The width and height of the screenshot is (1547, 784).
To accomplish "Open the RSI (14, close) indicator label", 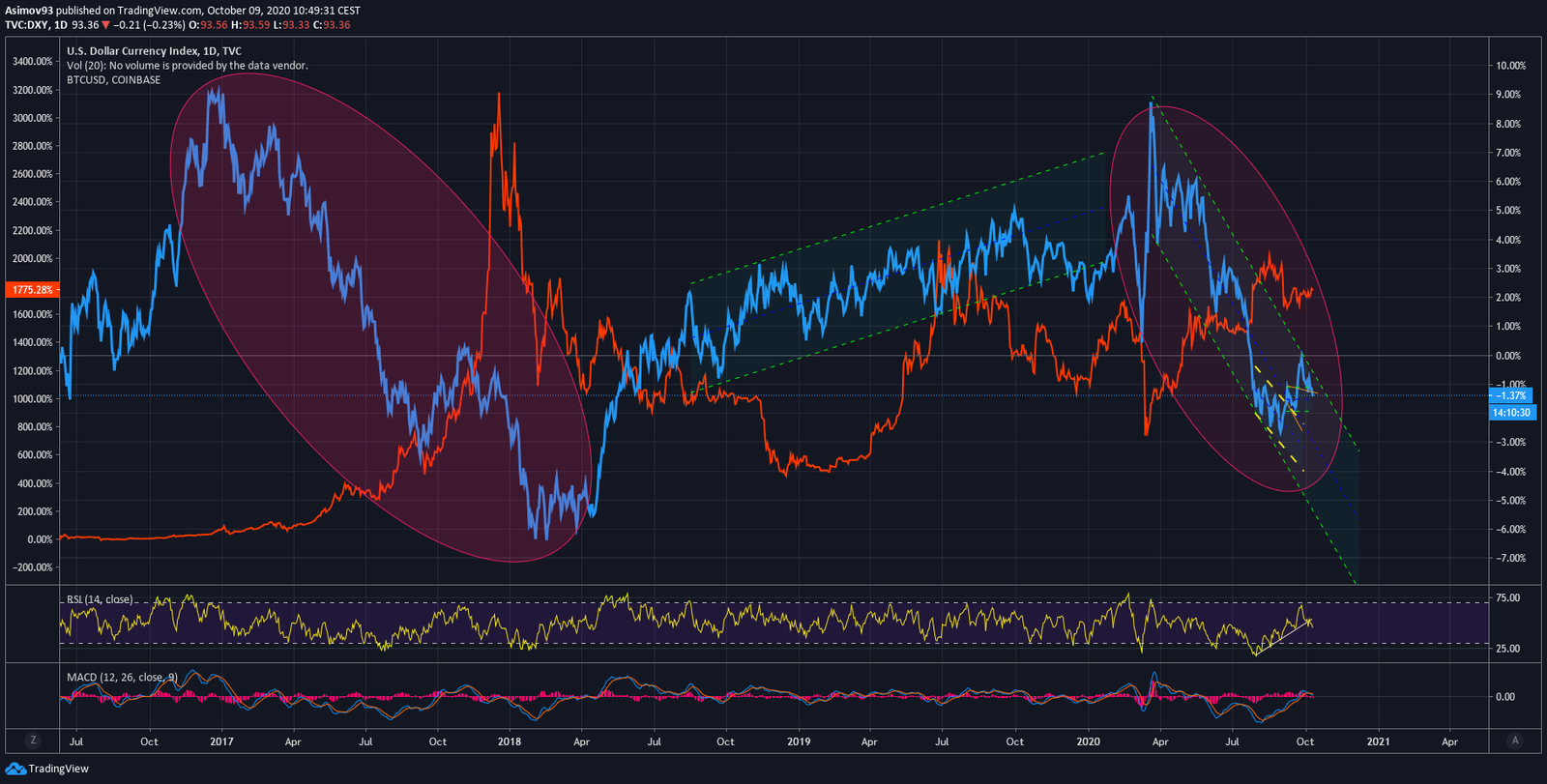I will (x=100, y=599).
